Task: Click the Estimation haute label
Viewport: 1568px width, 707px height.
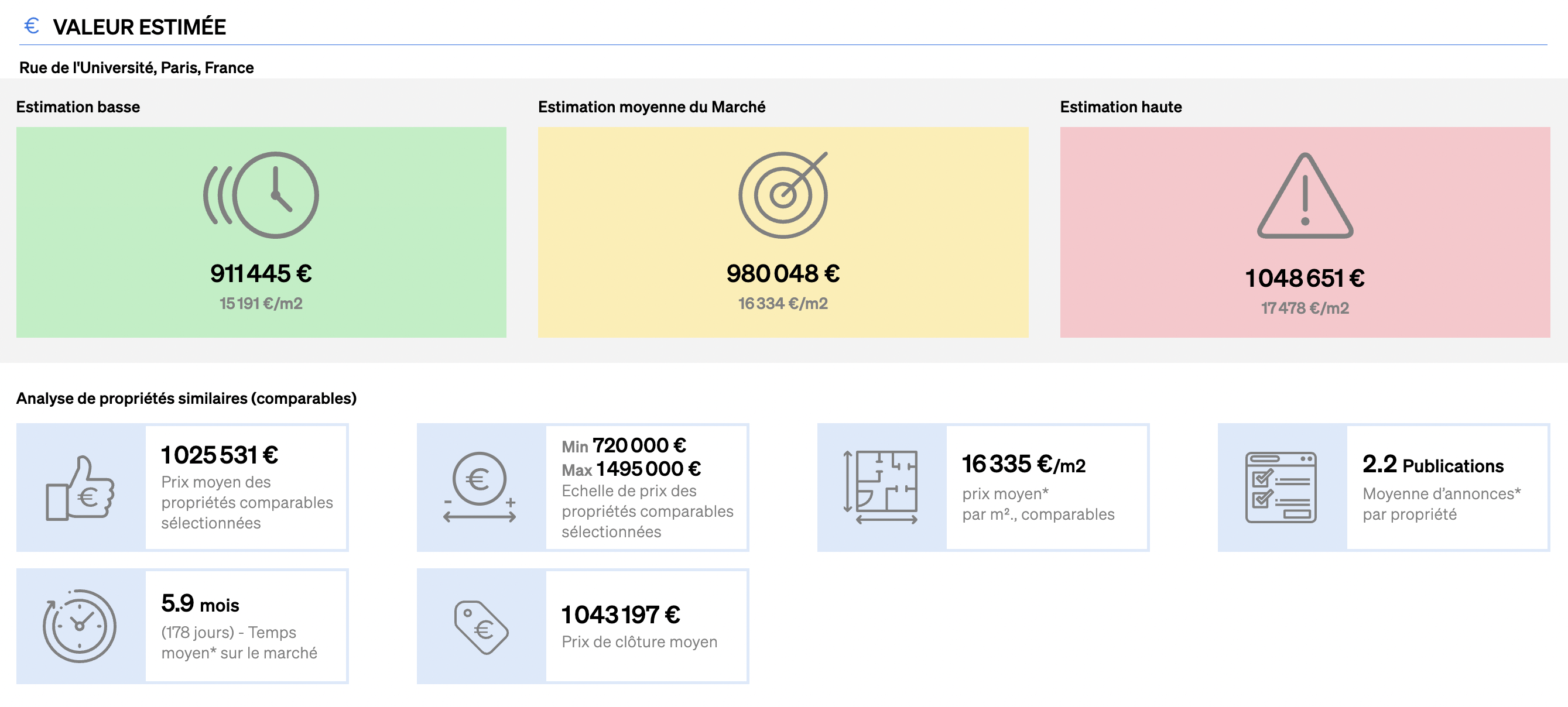Action: 1121,107
